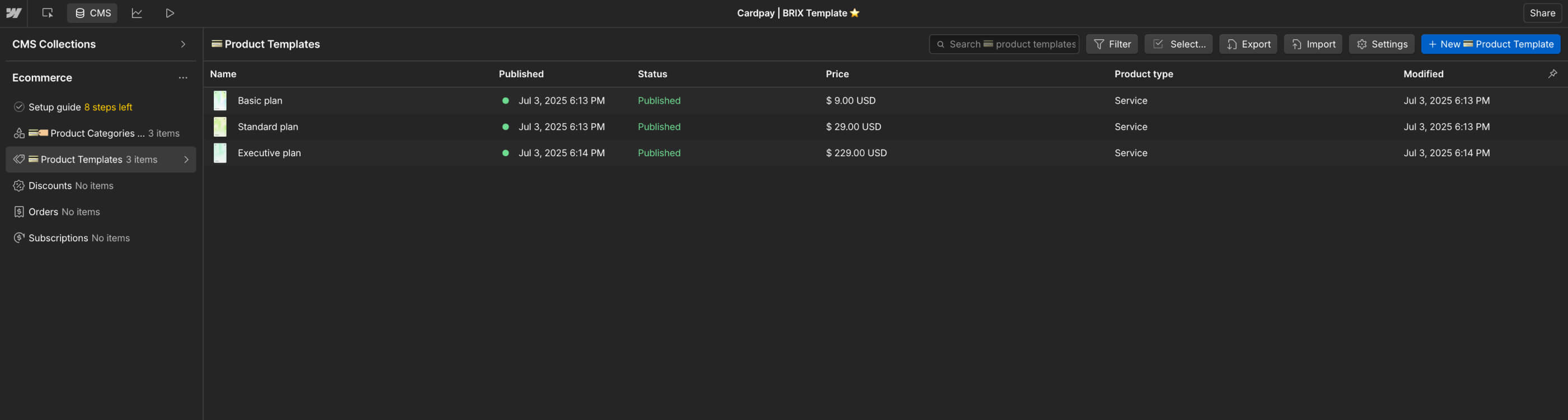Screen dimensions: 1568x420
Task: Open Discounts in the sidebar
Action: 101,186
